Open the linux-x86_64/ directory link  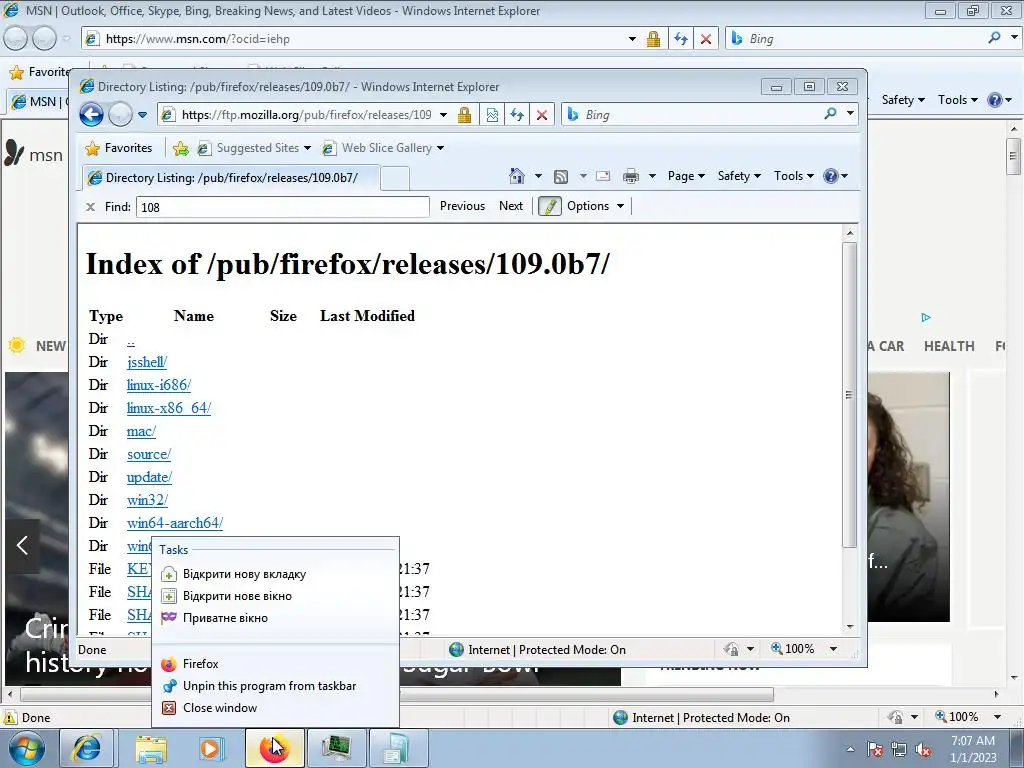(168, 408)
